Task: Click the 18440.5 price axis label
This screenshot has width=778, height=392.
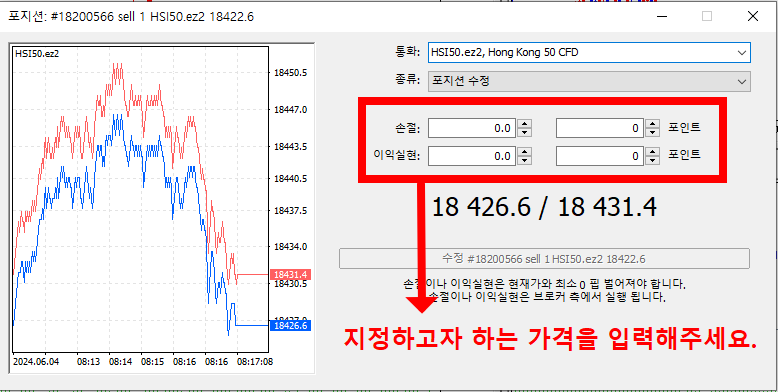Action: click(x=290, y=178)
